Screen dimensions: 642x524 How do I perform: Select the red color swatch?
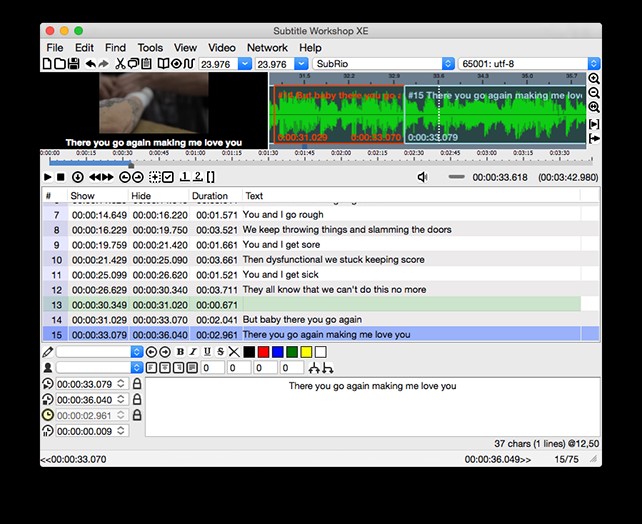tap(264, 352)
